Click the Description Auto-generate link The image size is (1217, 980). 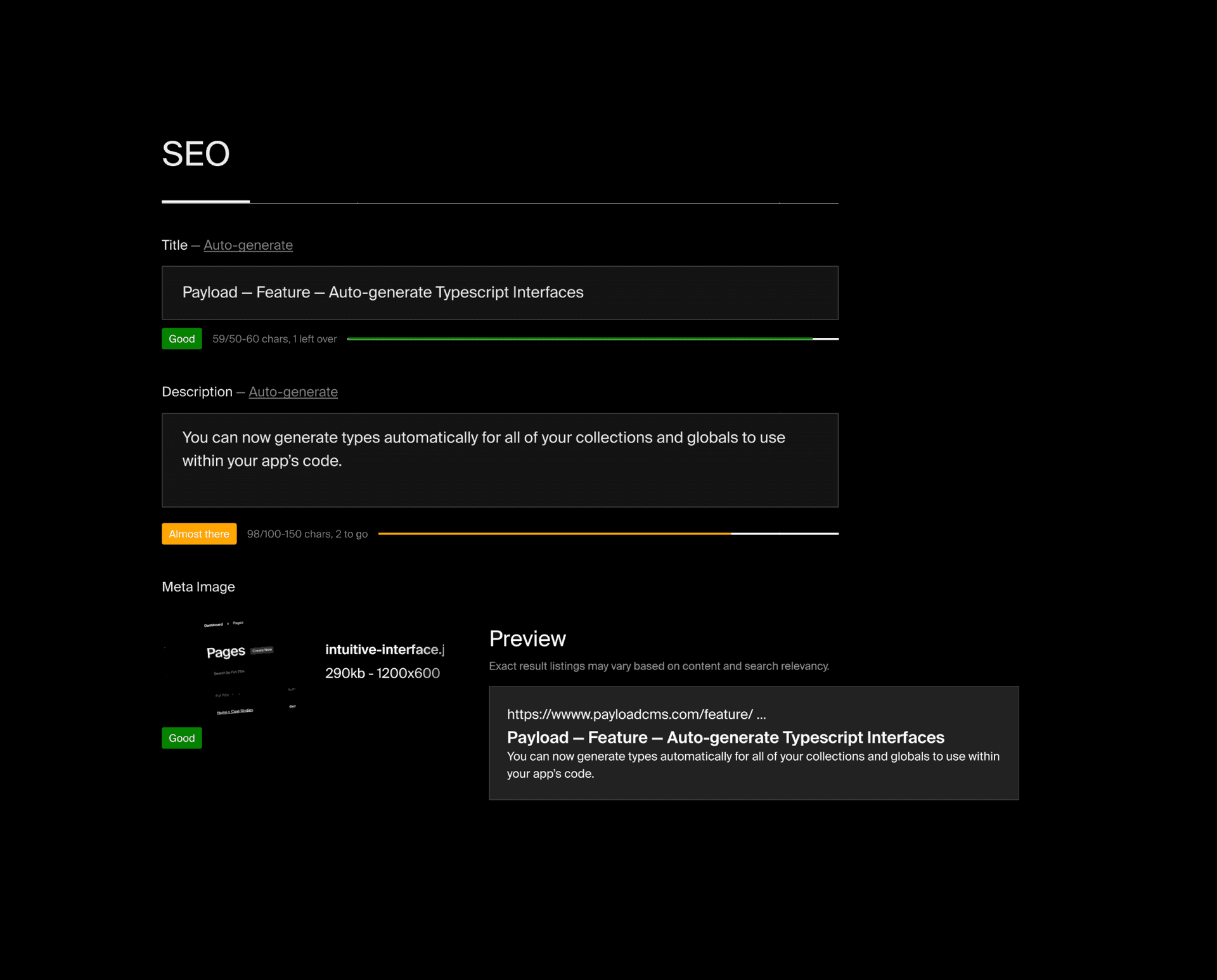tap(293, 392)
